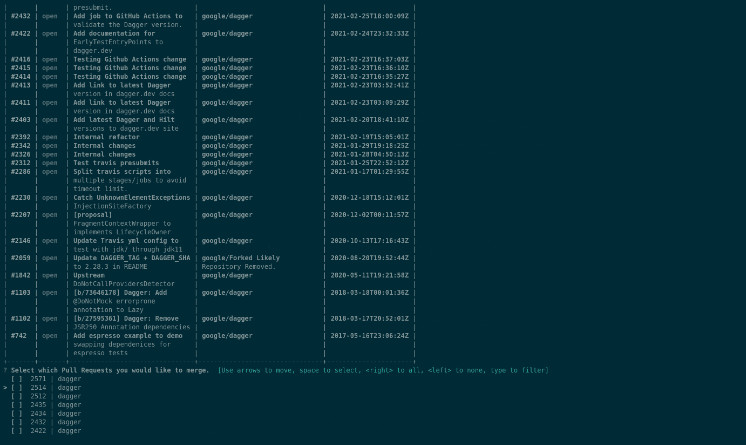Click the 'Test travis presubmits' title

point(116,163)
